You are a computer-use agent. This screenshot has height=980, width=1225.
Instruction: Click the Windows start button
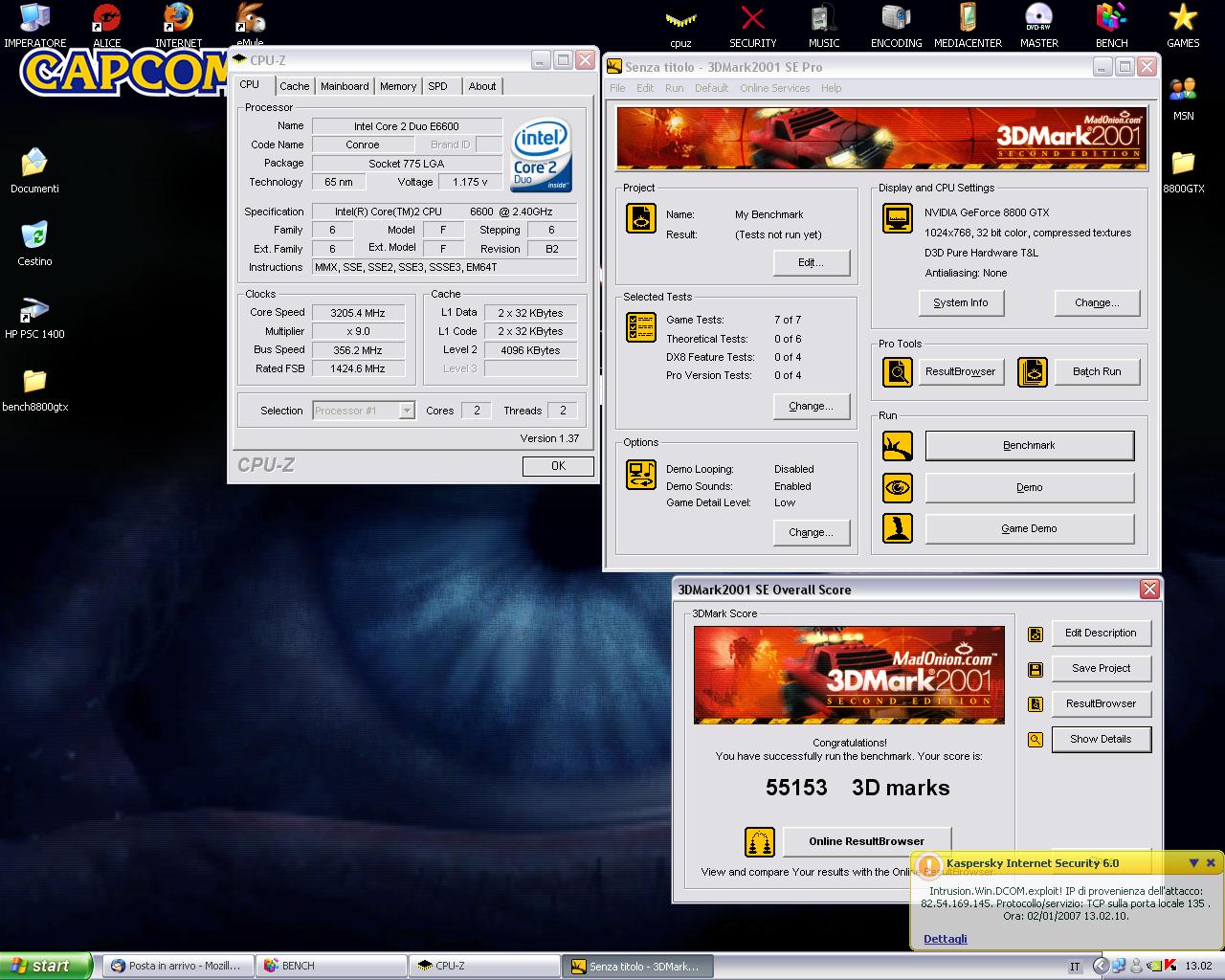(x=46, y=966)
